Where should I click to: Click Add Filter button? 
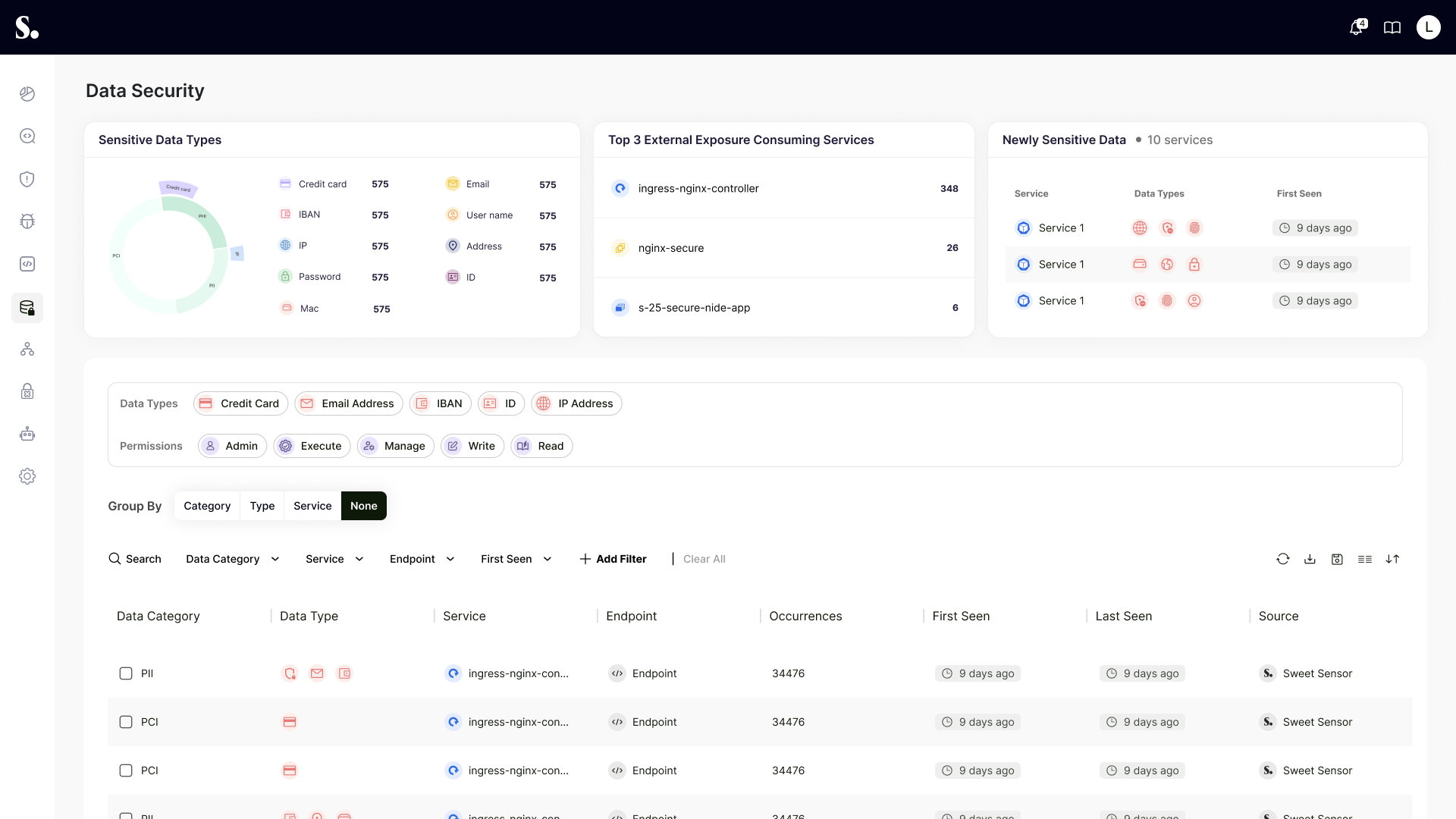coord(613,559)
